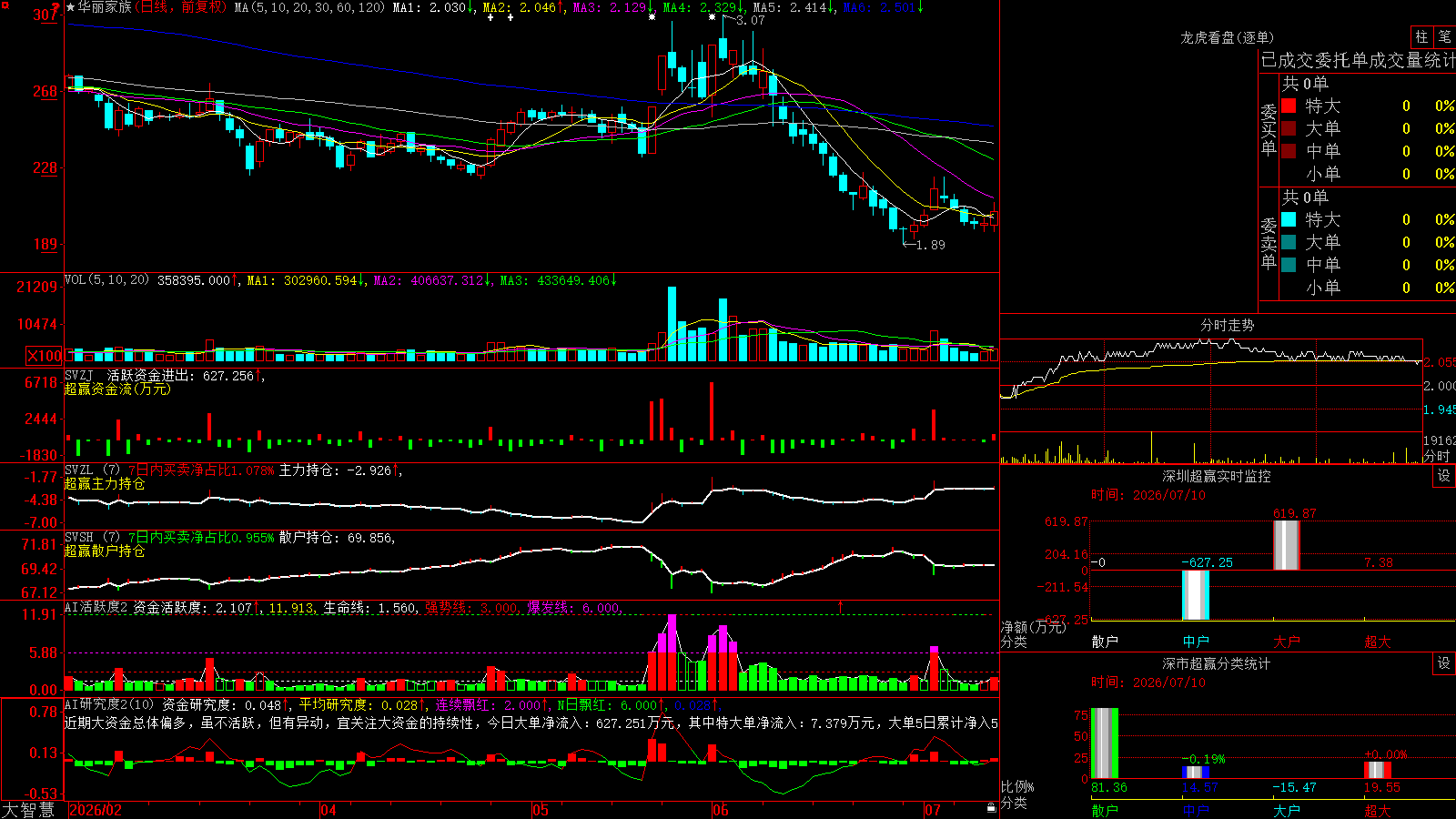Image resolution: width=1456 pixels, height=819 pixels.
Task: Click the 中户 net amount bar (-627.25)
Action: point(1196,595)
